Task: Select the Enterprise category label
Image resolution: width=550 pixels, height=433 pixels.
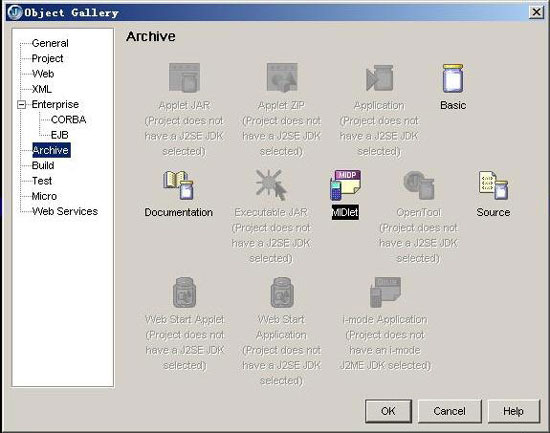Action: point(55,105)
